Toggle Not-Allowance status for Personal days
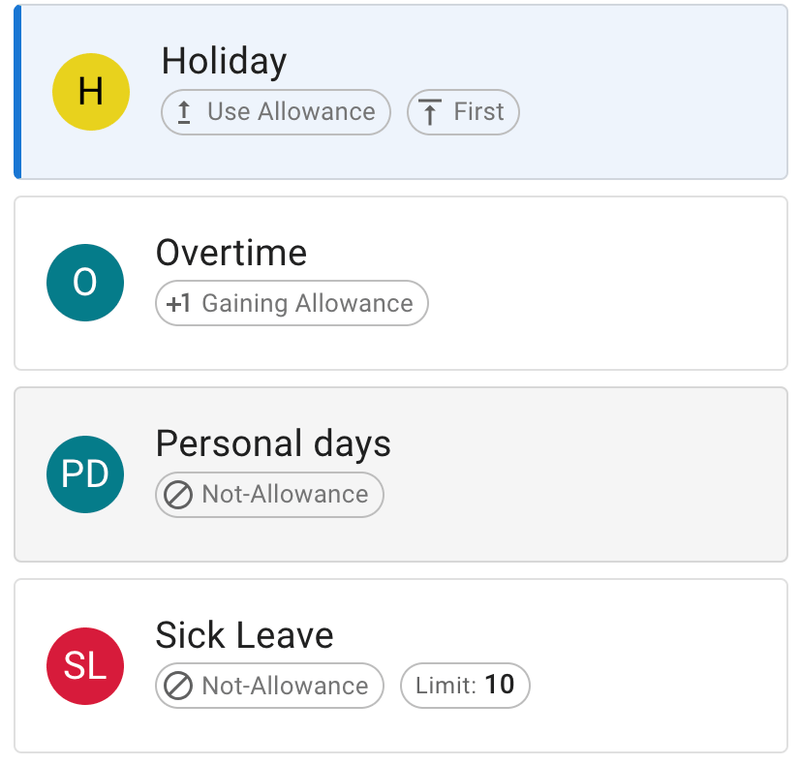 click(269, 494)
